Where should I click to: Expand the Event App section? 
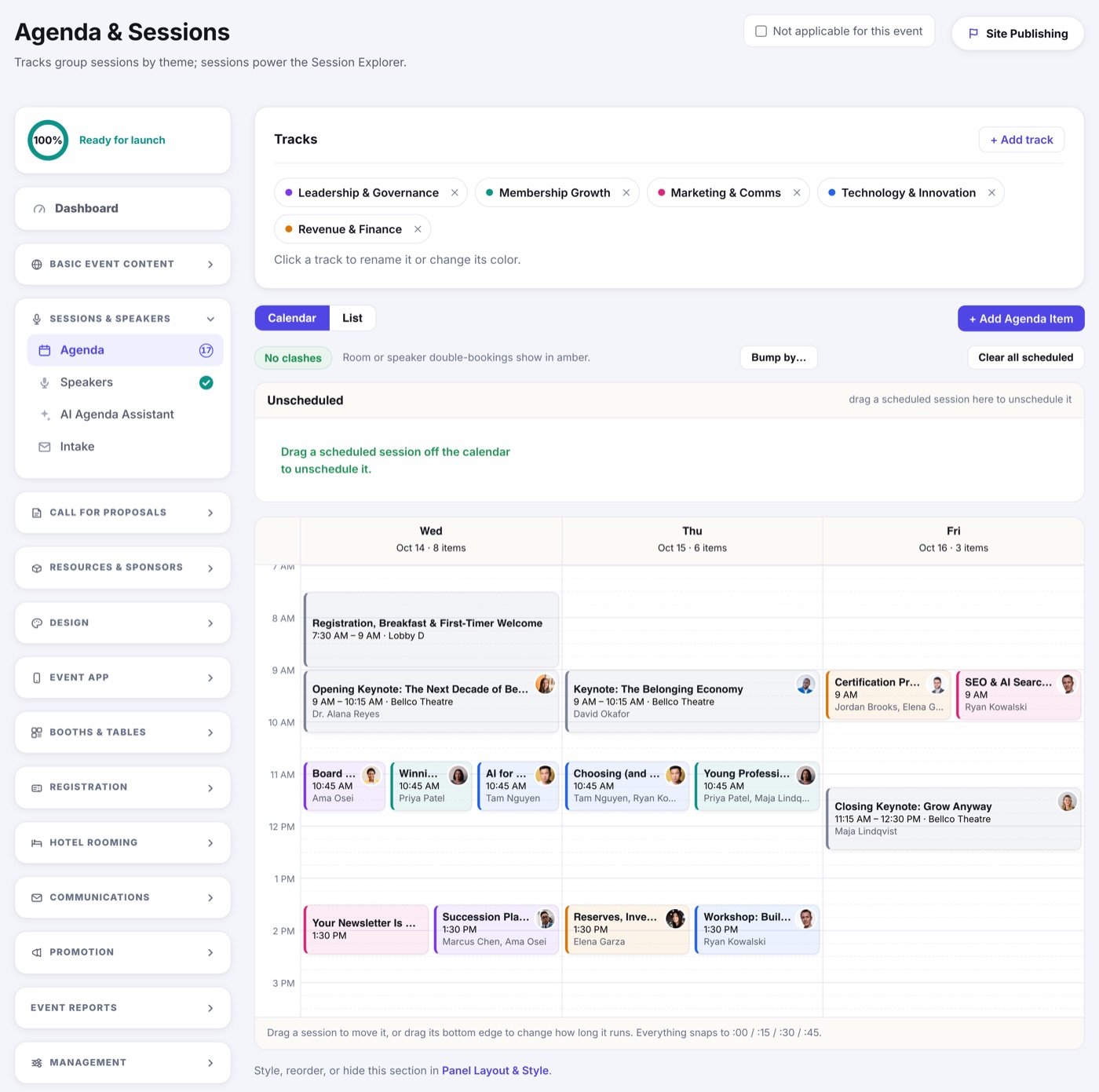tap(210, 677)
